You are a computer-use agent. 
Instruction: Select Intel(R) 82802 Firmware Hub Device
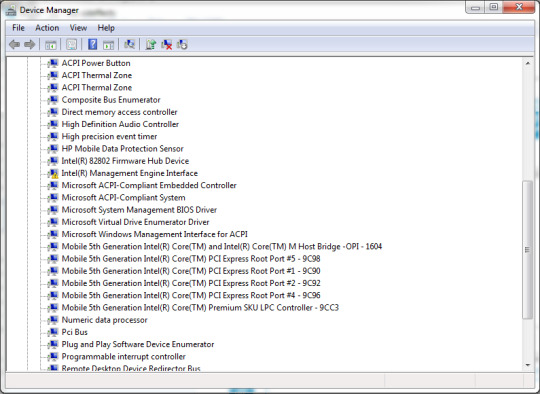[x=125, y=161]
